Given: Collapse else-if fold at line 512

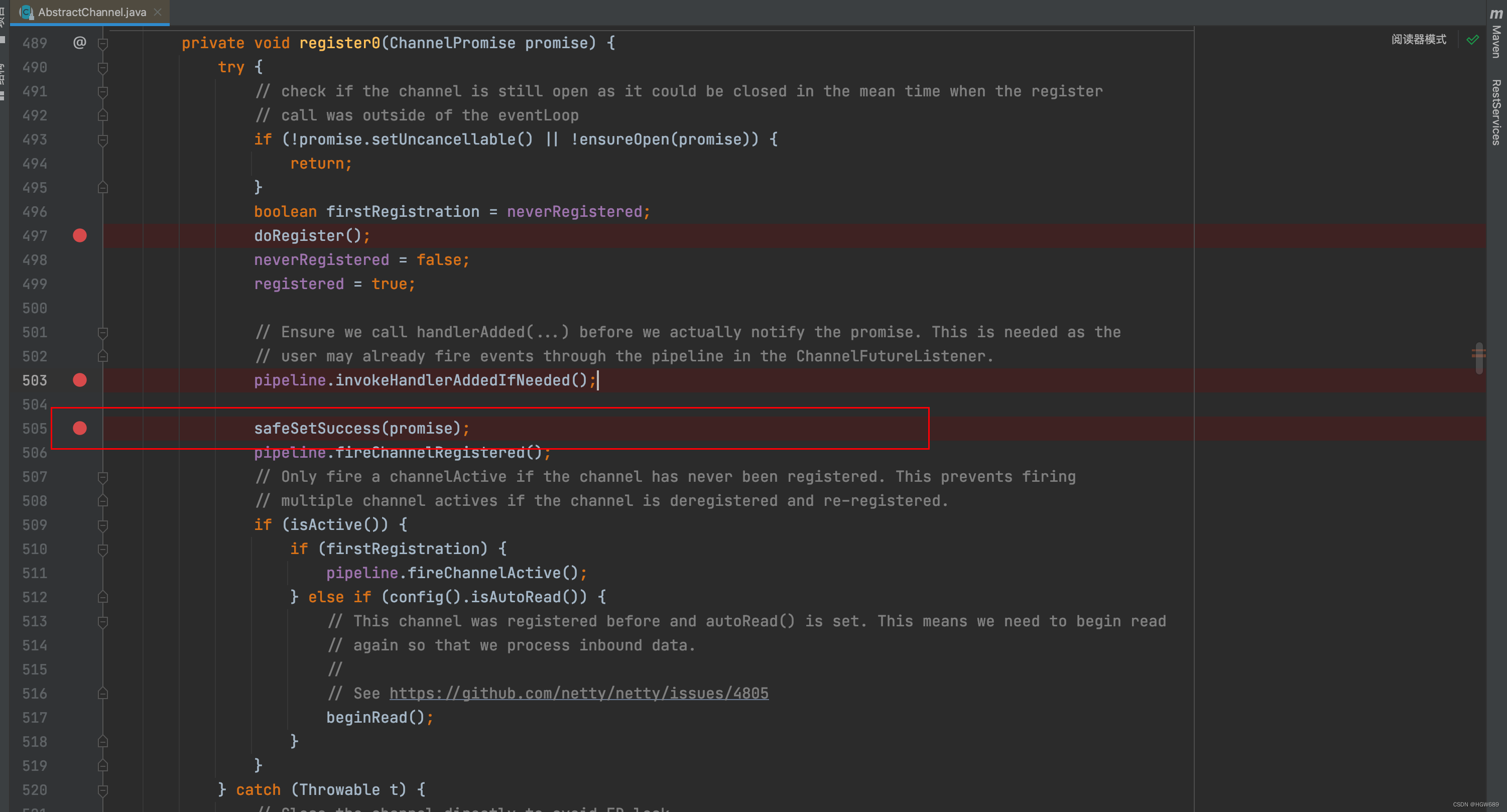Looking at the screenshot, I should click(x=103, y=597).
